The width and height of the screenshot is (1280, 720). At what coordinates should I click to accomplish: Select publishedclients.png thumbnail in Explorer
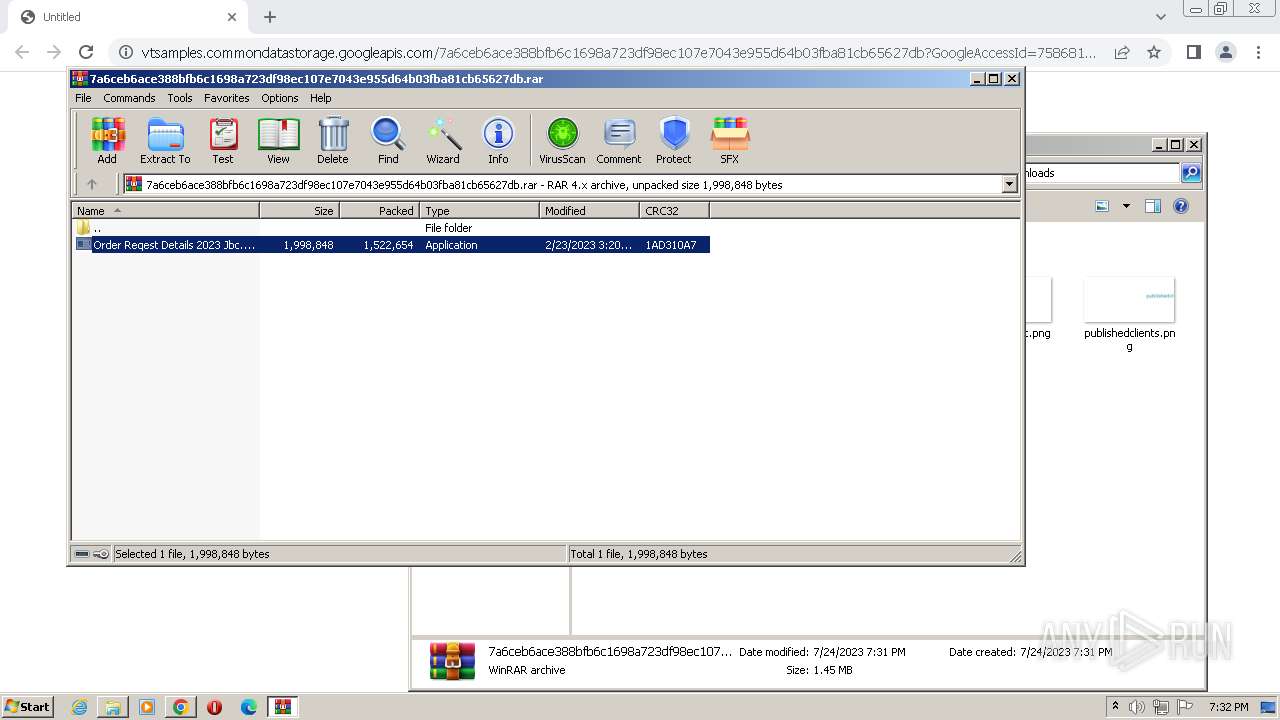(x=1129, y=300)
